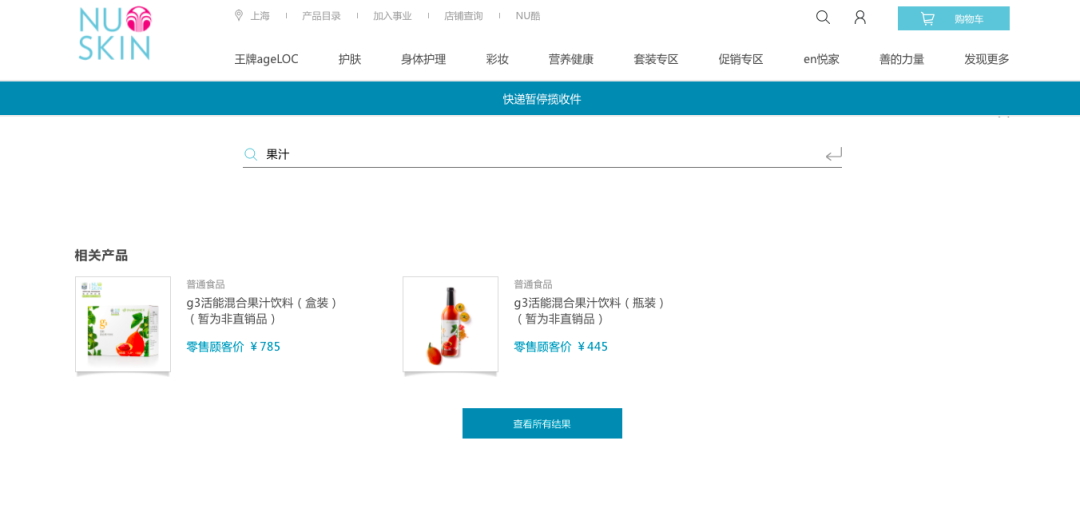1080x528 pixels.
Task: Click the magnifier icon in the search field
Action: [251, 154]
